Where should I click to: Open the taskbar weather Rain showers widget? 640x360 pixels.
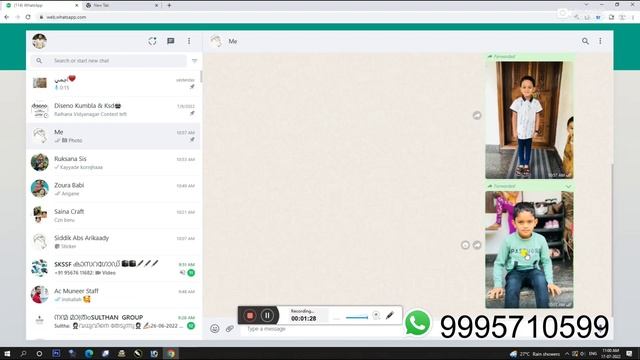535,354
